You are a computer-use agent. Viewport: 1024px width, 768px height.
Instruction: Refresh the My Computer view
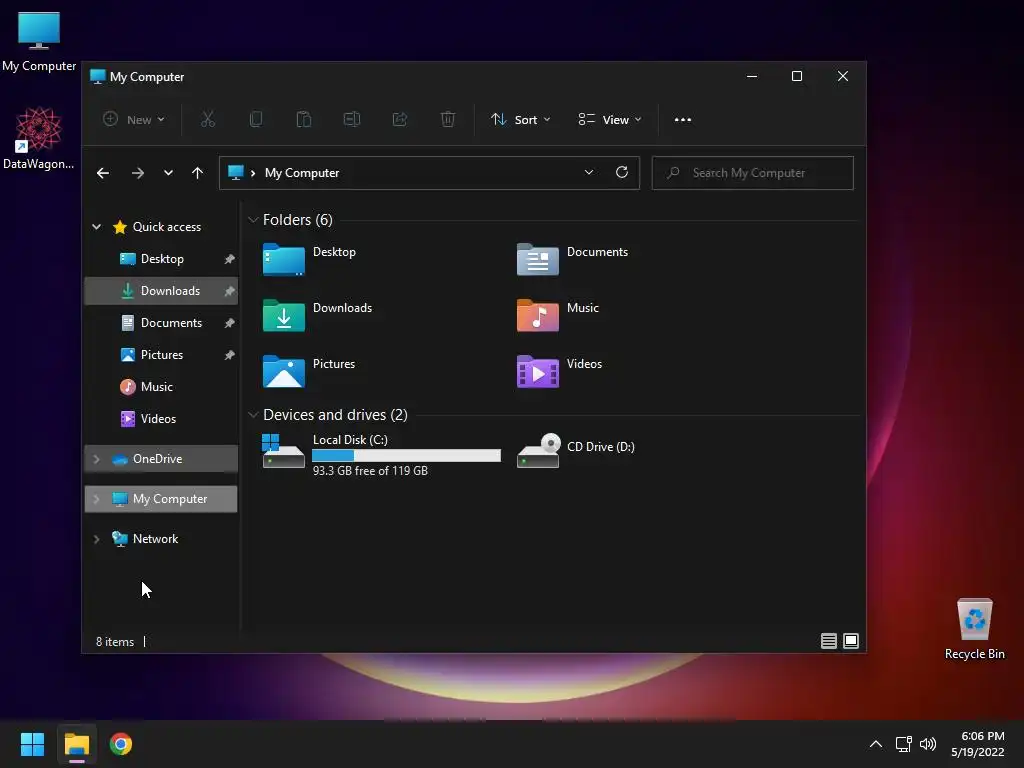[622, 172]
